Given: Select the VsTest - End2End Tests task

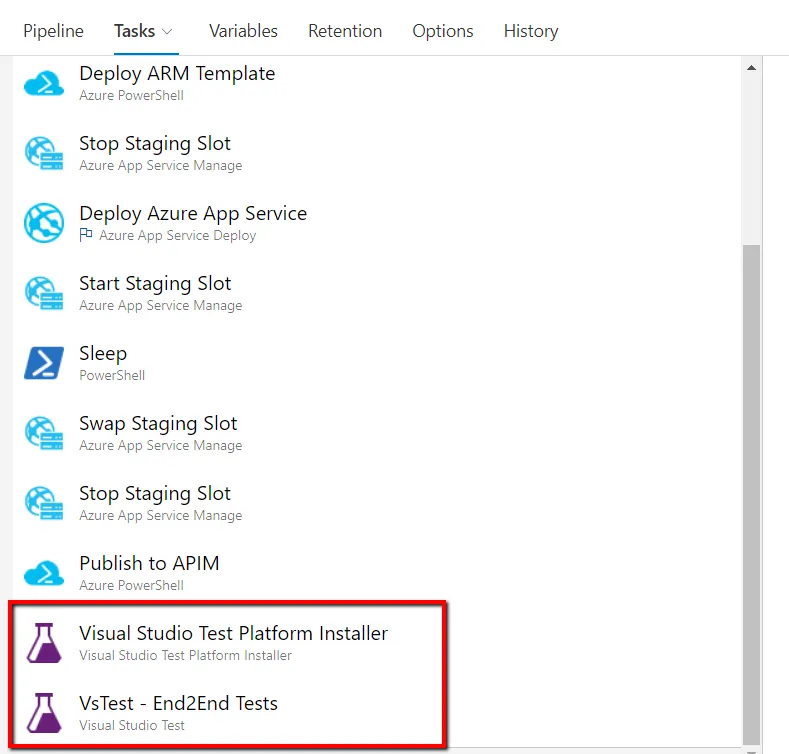Looking at the screenshot, I should click(377, 713).
